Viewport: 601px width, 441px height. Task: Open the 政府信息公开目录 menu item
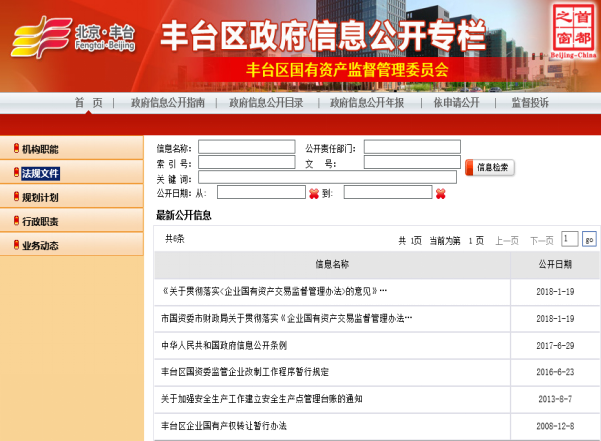coord(266,103)
